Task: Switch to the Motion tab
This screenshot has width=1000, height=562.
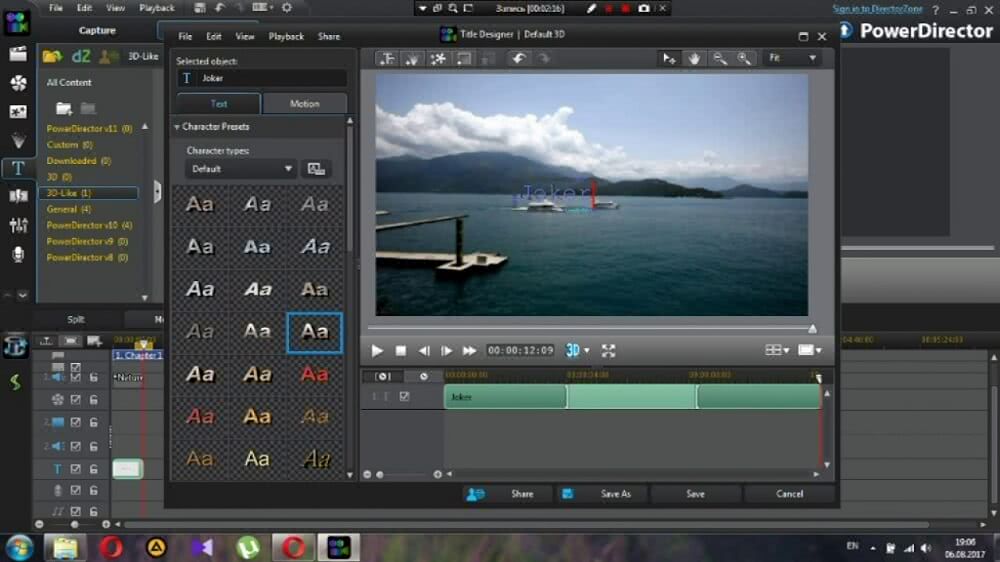Action: [x=304, y=104]
